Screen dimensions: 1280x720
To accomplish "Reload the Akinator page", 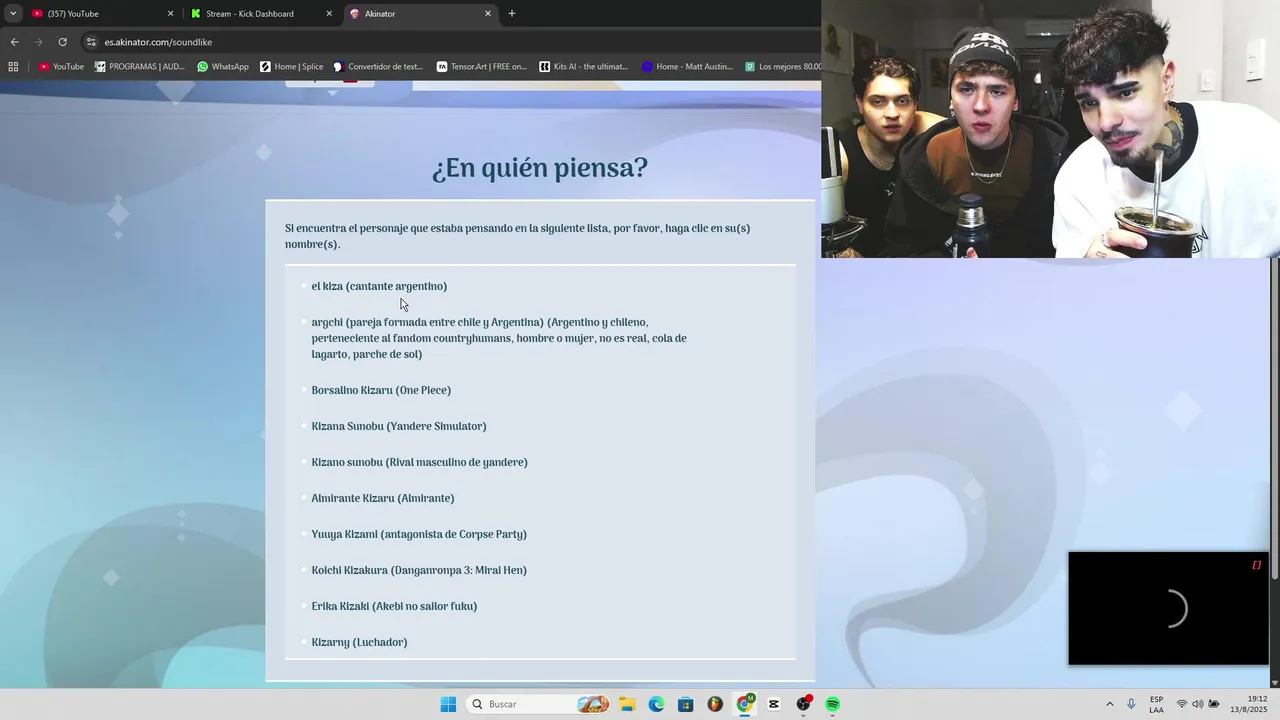I will tap(62, 42).
